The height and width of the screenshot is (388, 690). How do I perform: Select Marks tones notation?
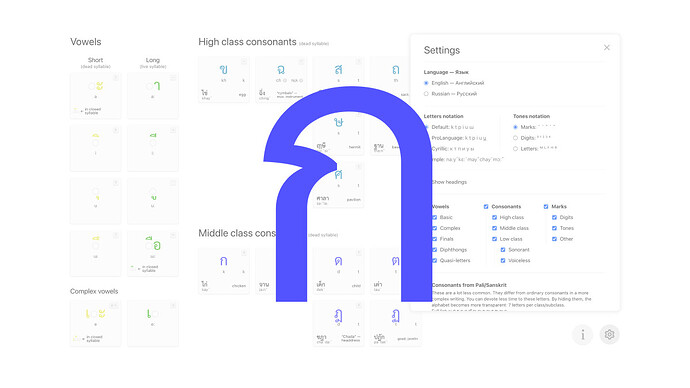tap(515, 127)
